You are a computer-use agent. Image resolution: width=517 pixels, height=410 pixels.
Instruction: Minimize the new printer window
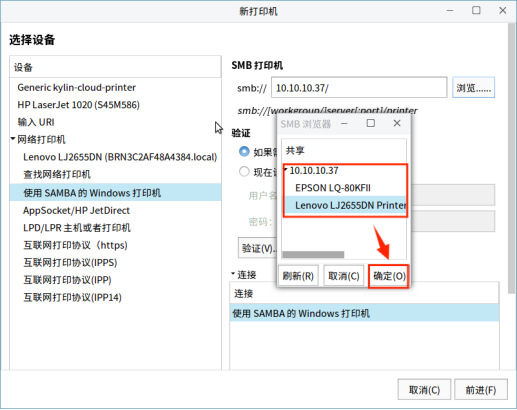[450, 11]
